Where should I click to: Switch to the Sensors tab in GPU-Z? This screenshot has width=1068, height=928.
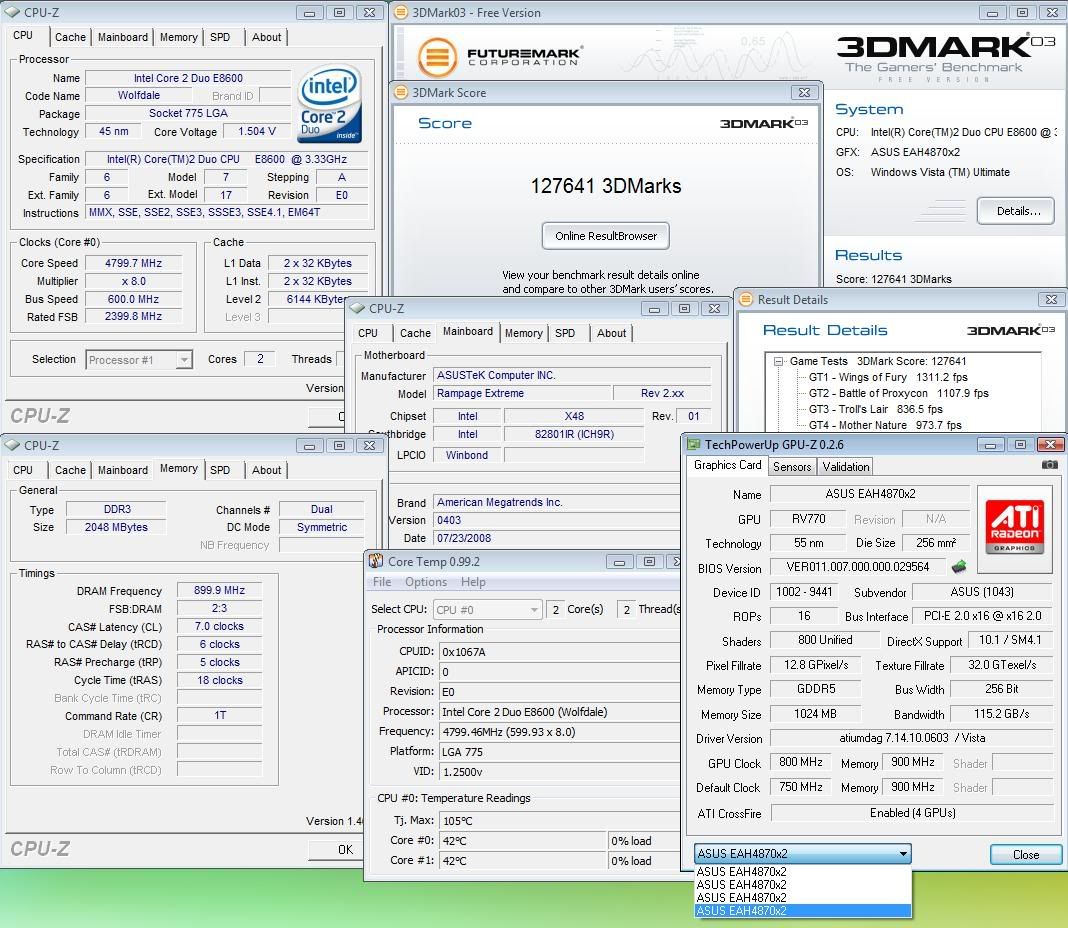coord(792,467)
